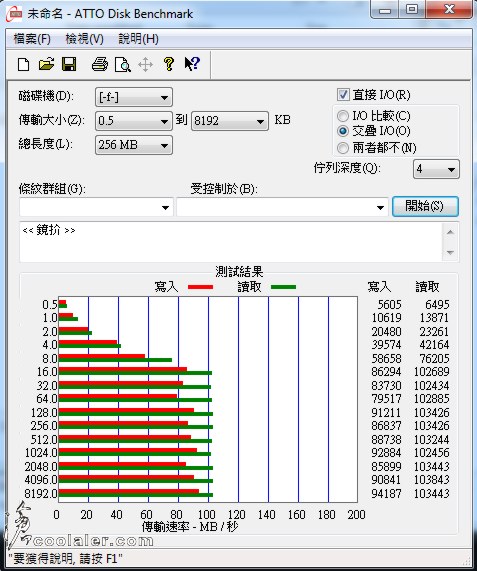Click the 測試結果 heading

239,272
